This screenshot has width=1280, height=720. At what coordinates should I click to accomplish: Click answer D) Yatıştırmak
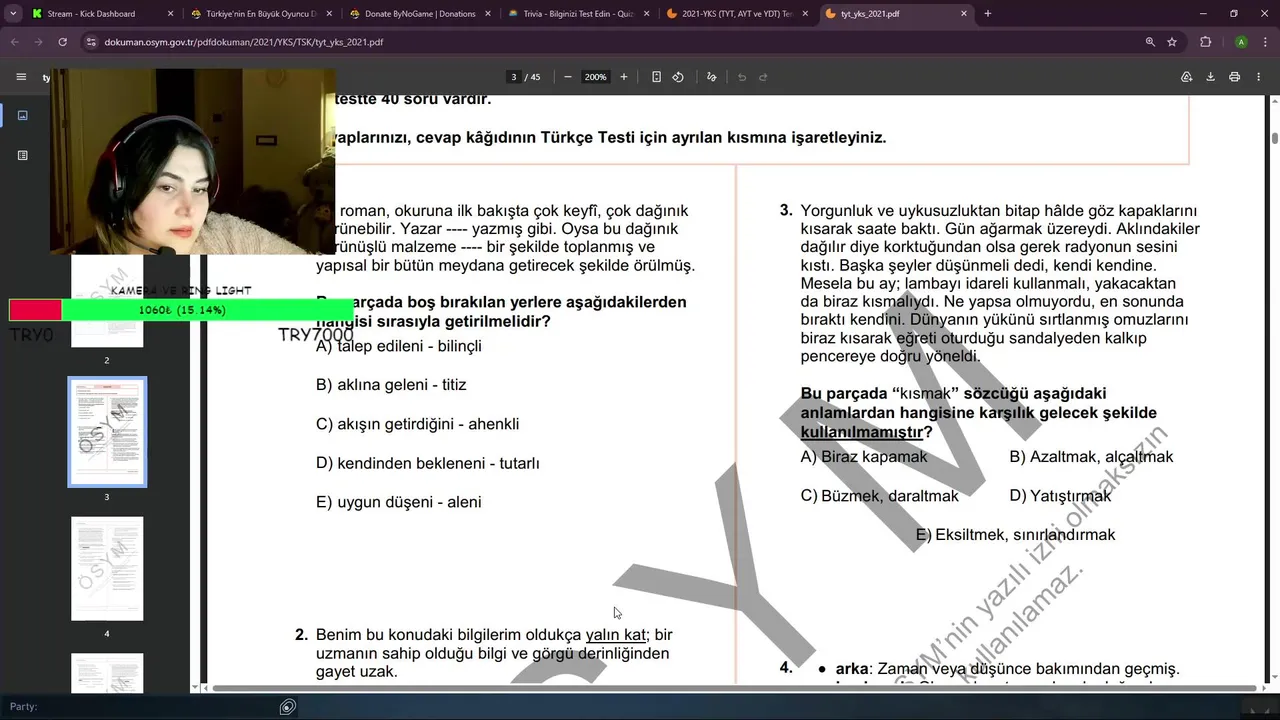1060,496
